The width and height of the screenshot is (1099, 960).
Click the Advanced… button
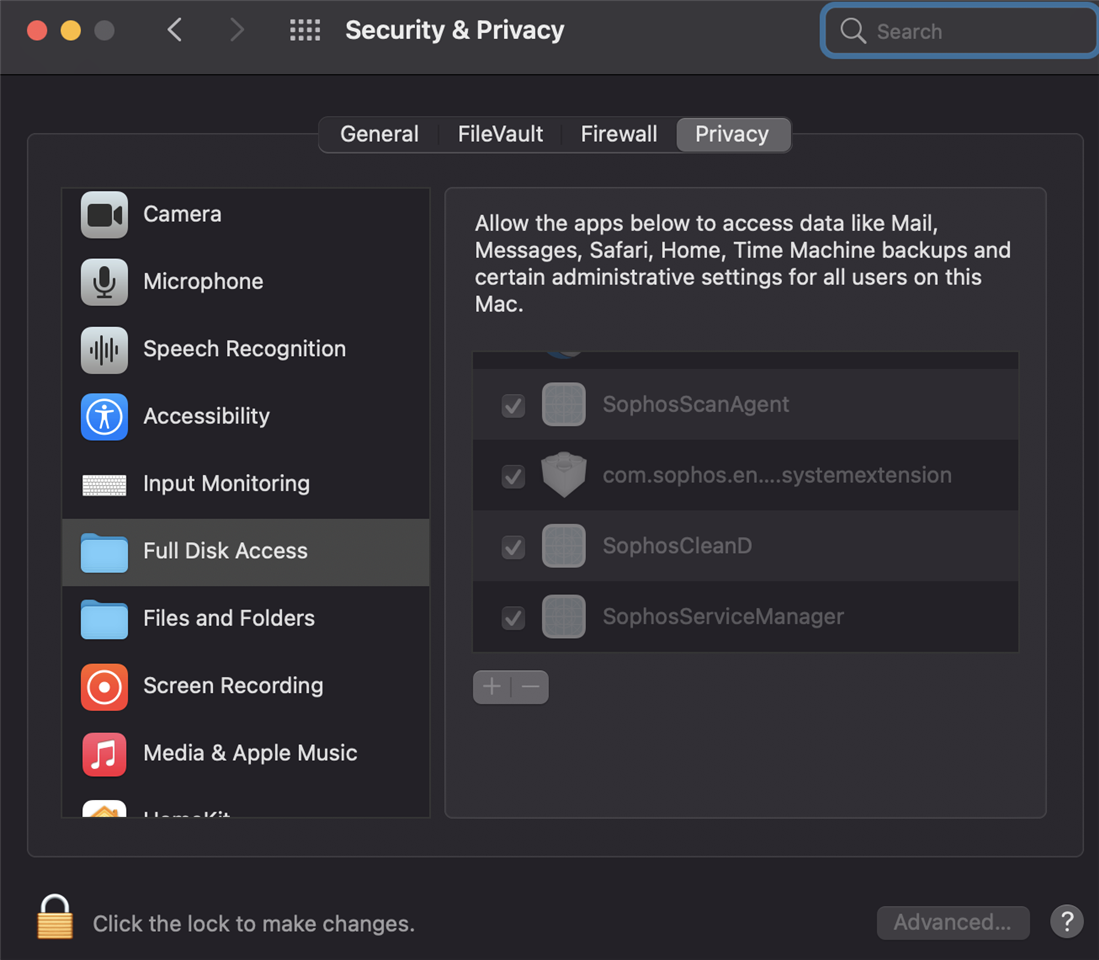(953, 922)
